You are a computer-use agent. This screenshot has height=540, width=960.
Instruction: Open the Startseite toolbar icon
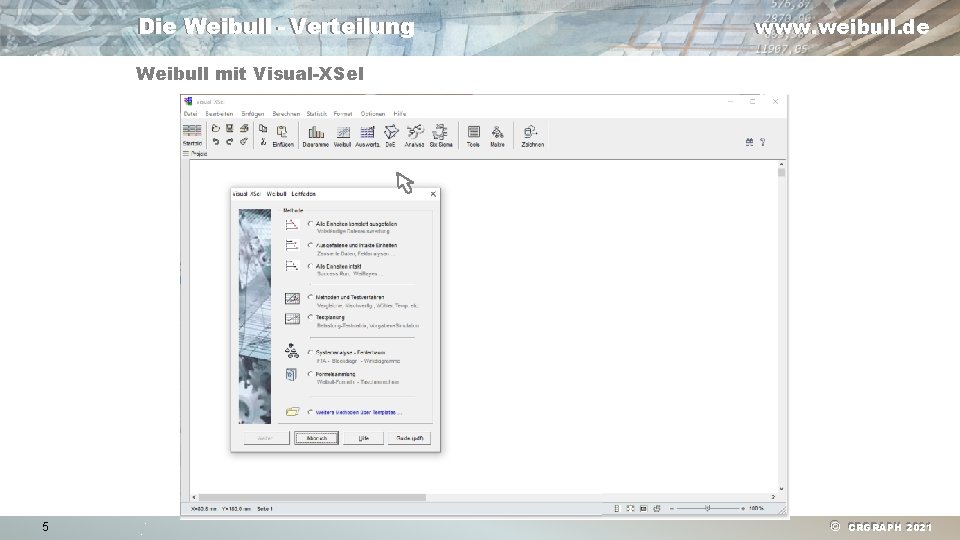tap(192, 135)
